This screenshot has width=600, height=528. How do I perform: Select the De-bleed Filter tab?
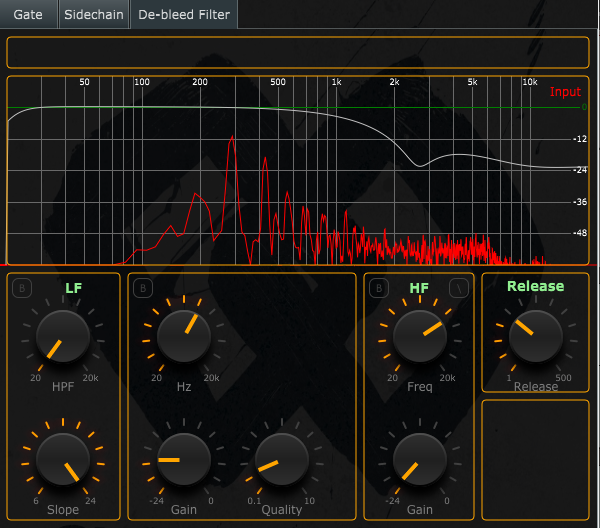pos(184,14)
